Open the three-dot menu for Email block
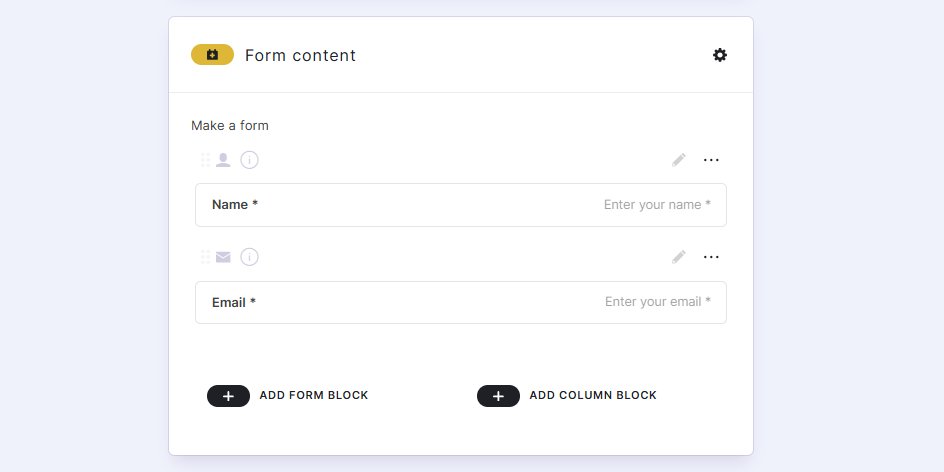The image size is (944, 472). click(x=711, y=257)
